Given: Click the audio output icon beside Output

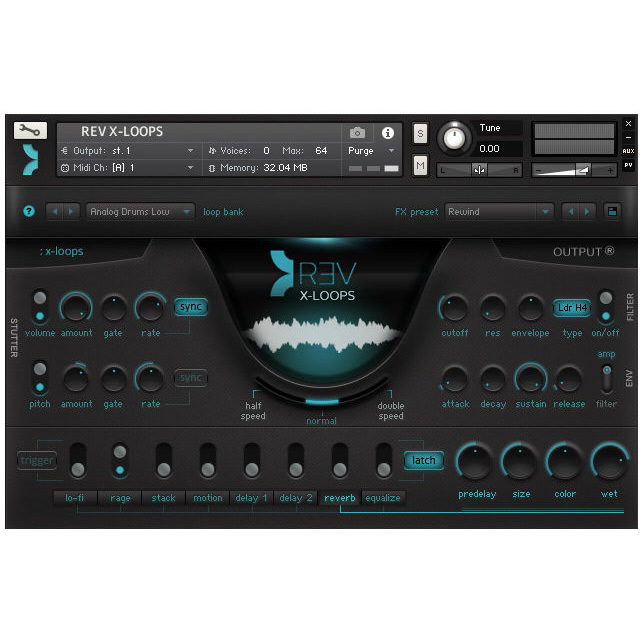Looking at the screenshot, I should pyautogui.click(x=64, y=150).
